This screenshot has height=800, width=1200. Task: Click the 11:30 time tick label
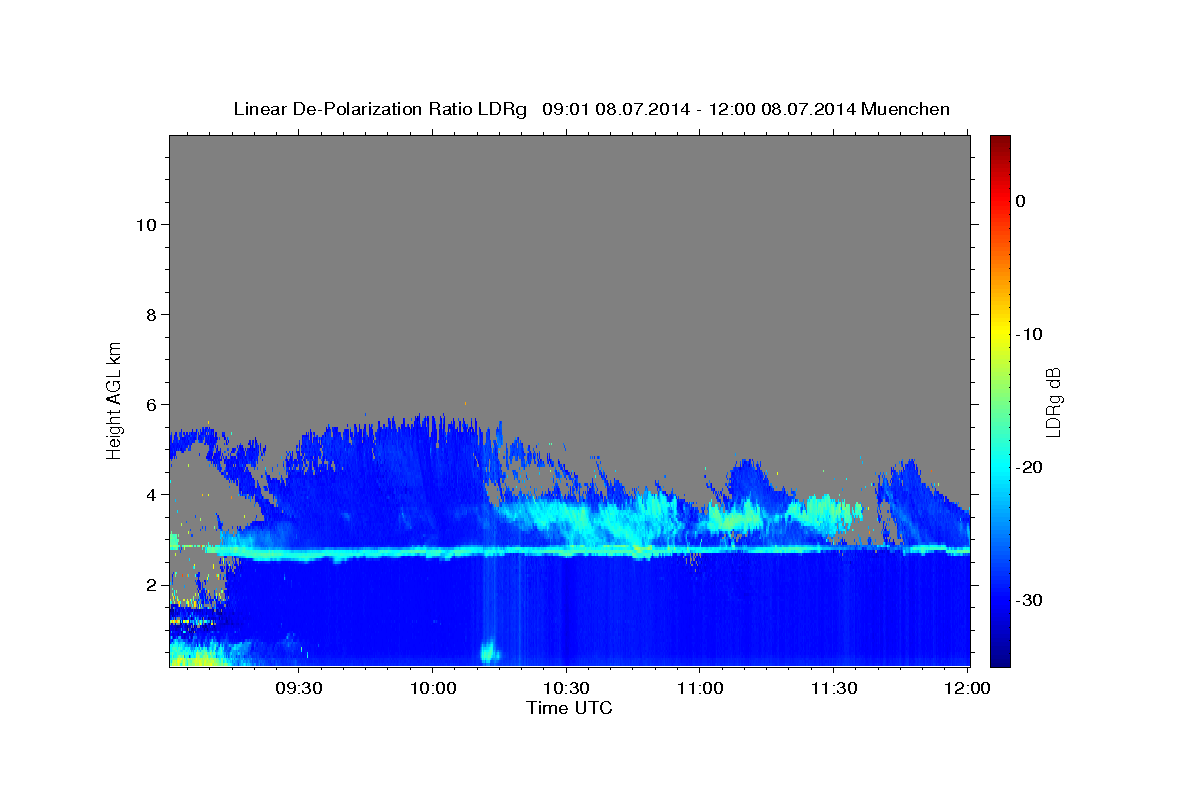tap(833, 689)
